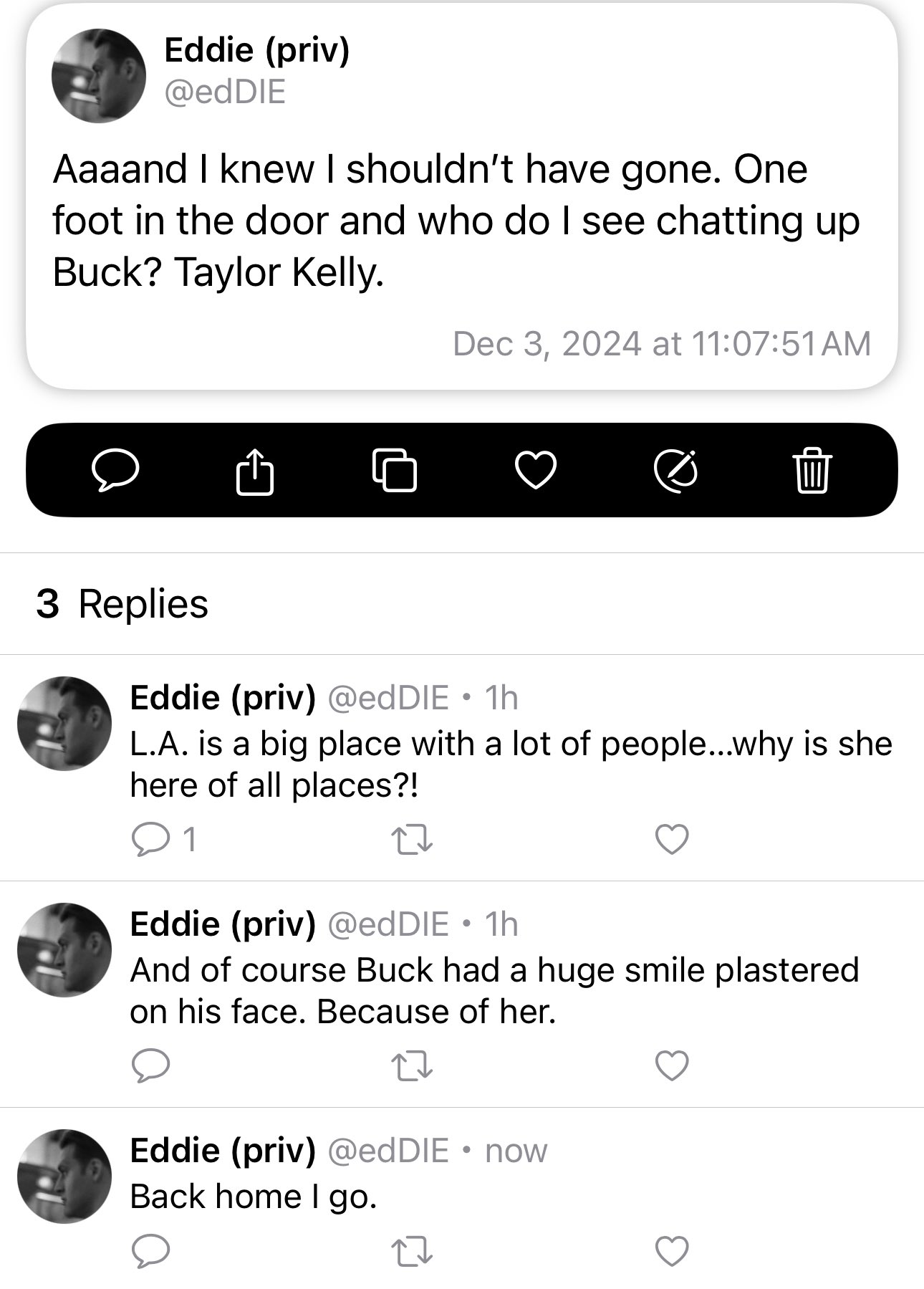924x1289 pixels.
Task: Open the @edDIE handle under main tweet name
Action: coord(225,92)
